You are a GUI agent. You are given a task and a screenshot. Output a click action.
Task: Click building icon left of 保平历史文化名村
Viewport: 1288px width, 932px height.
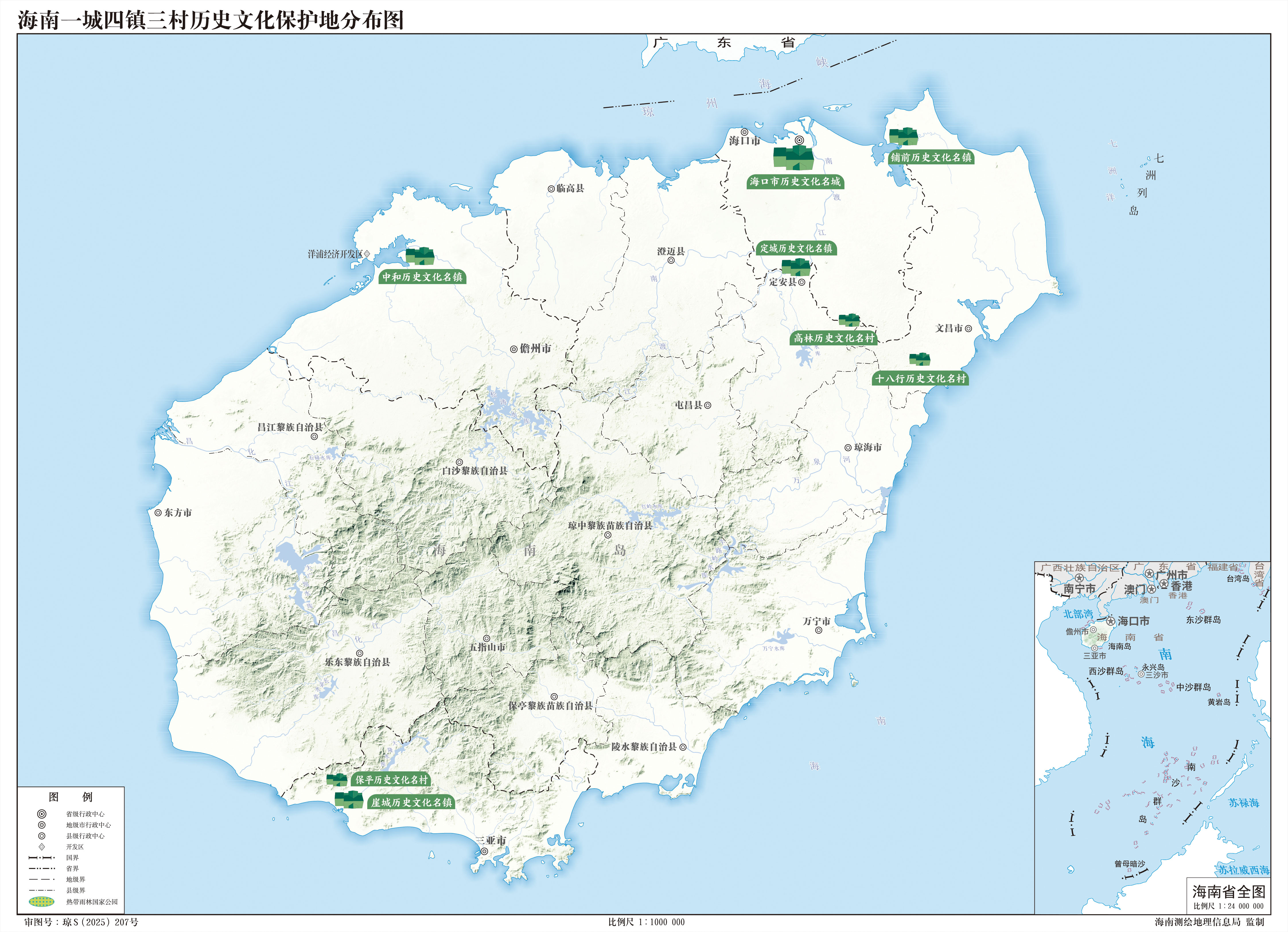pyautogui.click(x=337, y=779)
